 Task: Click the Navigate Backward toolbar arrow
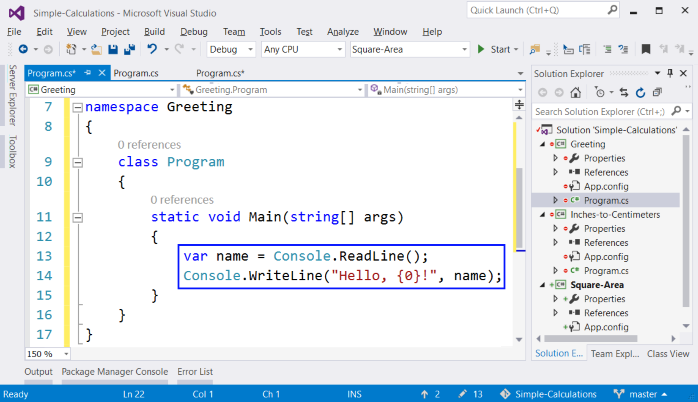coord(23,49)
